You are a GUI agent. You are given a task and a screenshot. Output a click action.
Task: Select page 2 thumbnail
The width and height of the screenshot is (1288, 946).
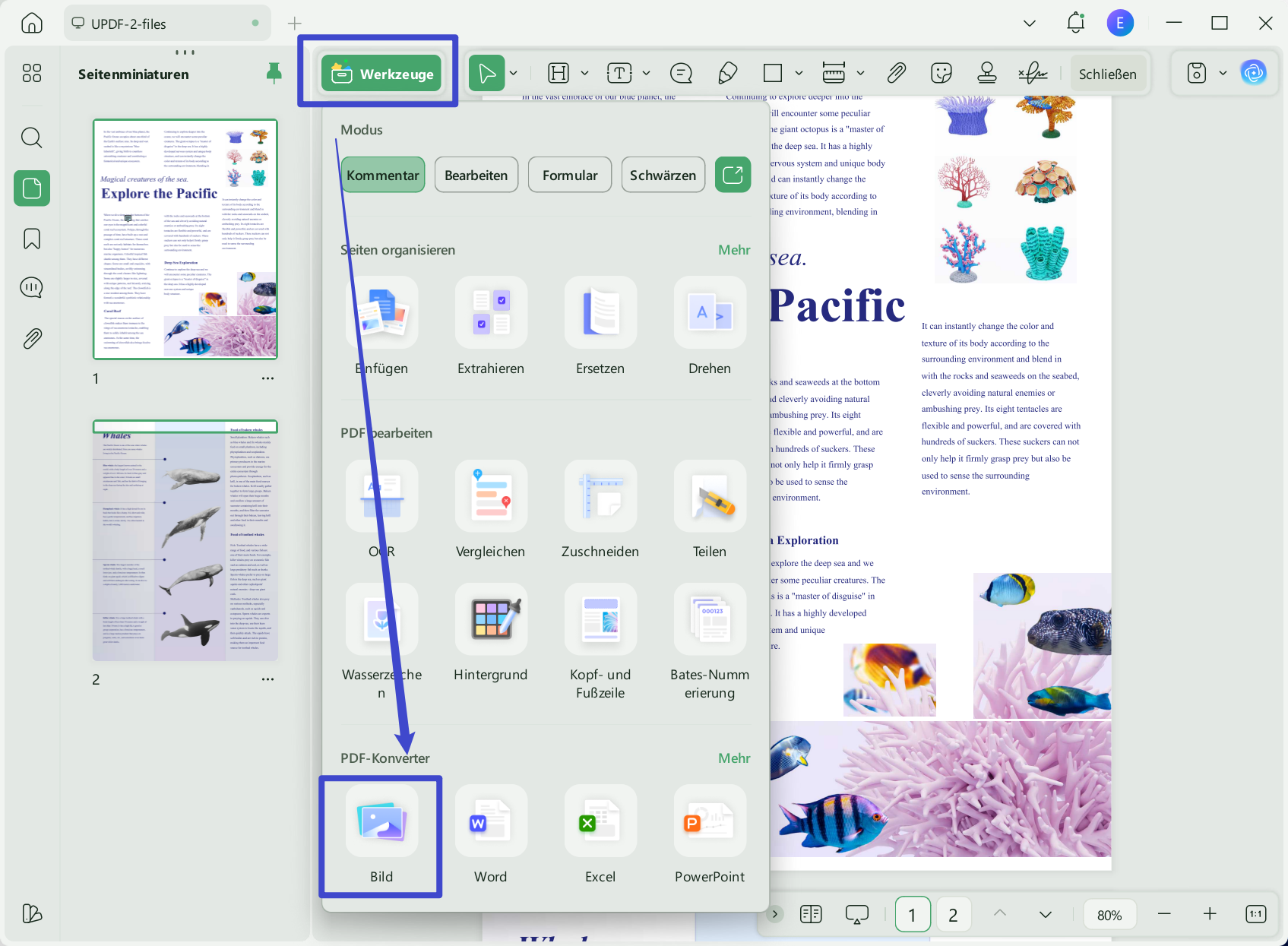click(185, 540)
